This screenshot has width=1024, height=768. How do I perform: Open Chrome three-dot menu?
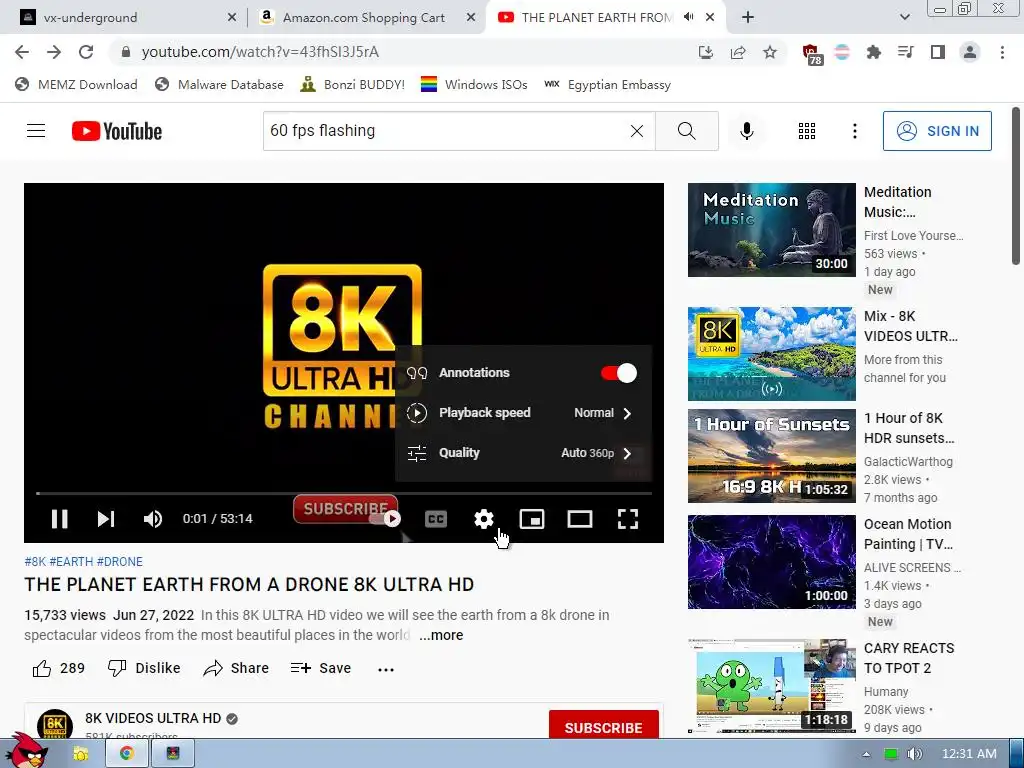pos(1002,52)
